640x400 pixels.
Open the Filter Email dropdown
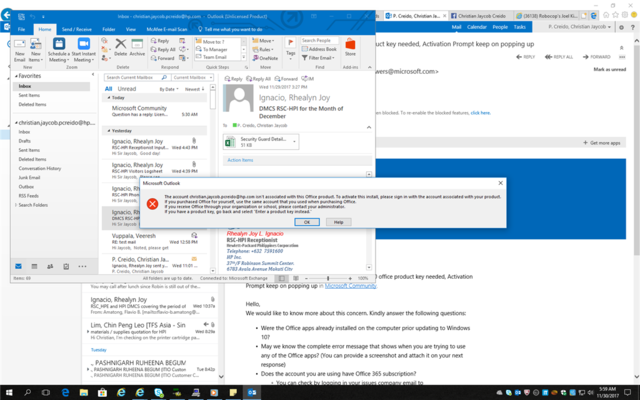pos(318,58)
